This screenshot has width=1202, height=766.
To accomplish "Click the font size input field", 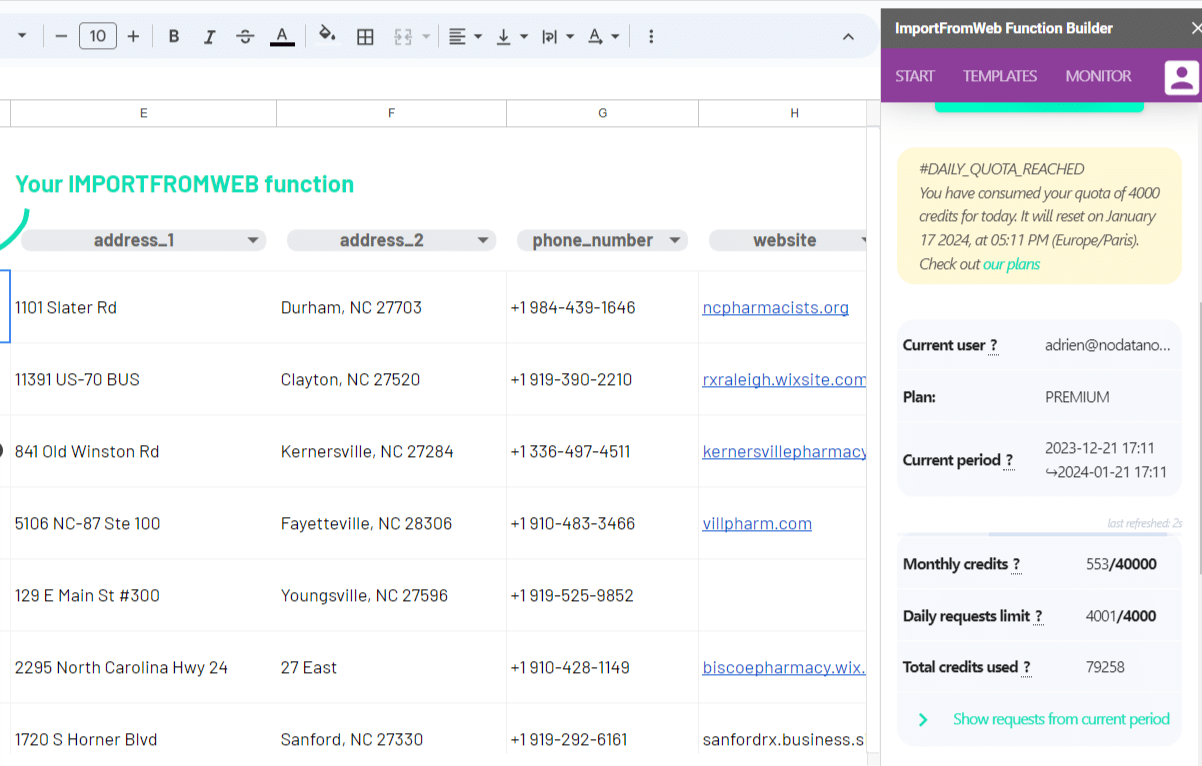I will coord(97,37).
